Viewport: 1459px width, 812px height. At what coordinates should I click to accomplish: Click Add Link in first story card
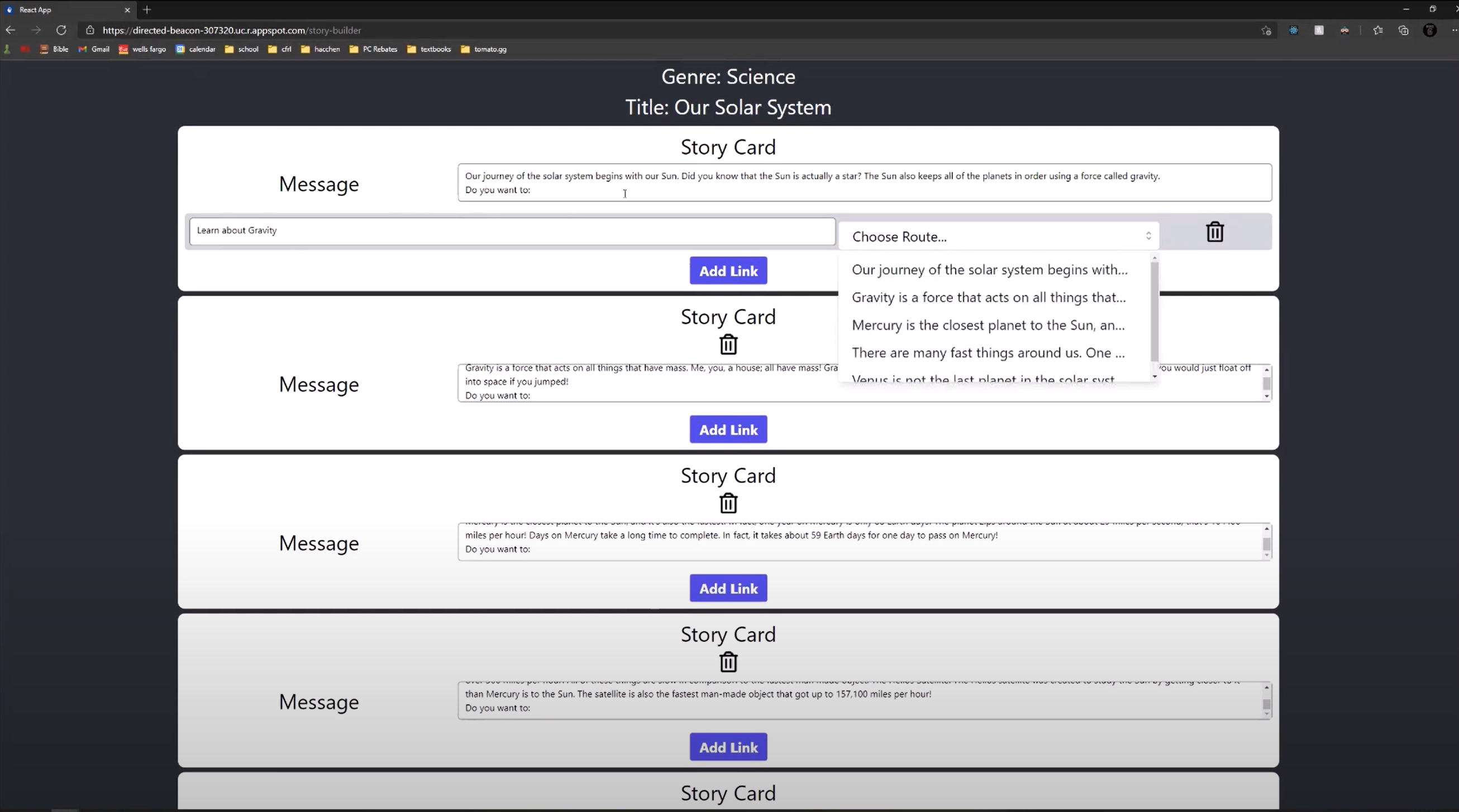[x=728, y=271]
